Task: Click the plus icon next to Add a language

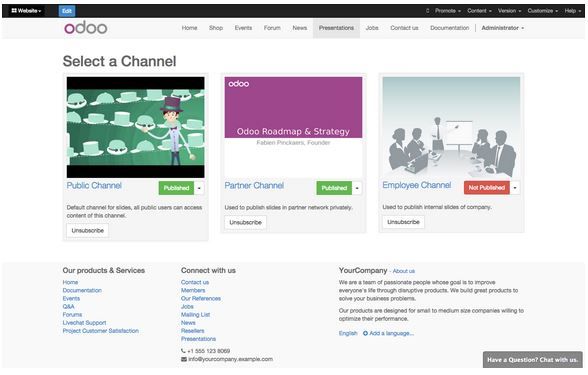Action: 365,333
